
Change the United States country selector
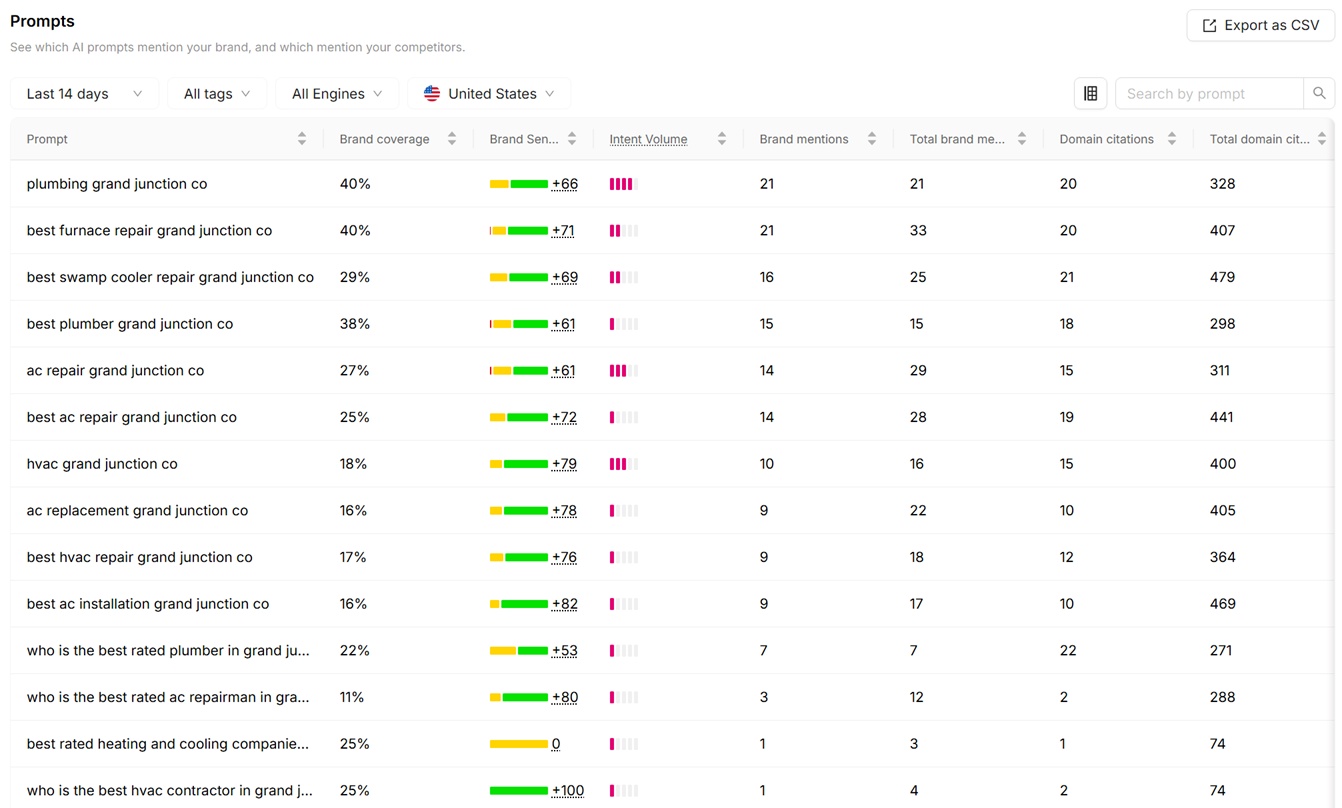click(x=489, y=93)
